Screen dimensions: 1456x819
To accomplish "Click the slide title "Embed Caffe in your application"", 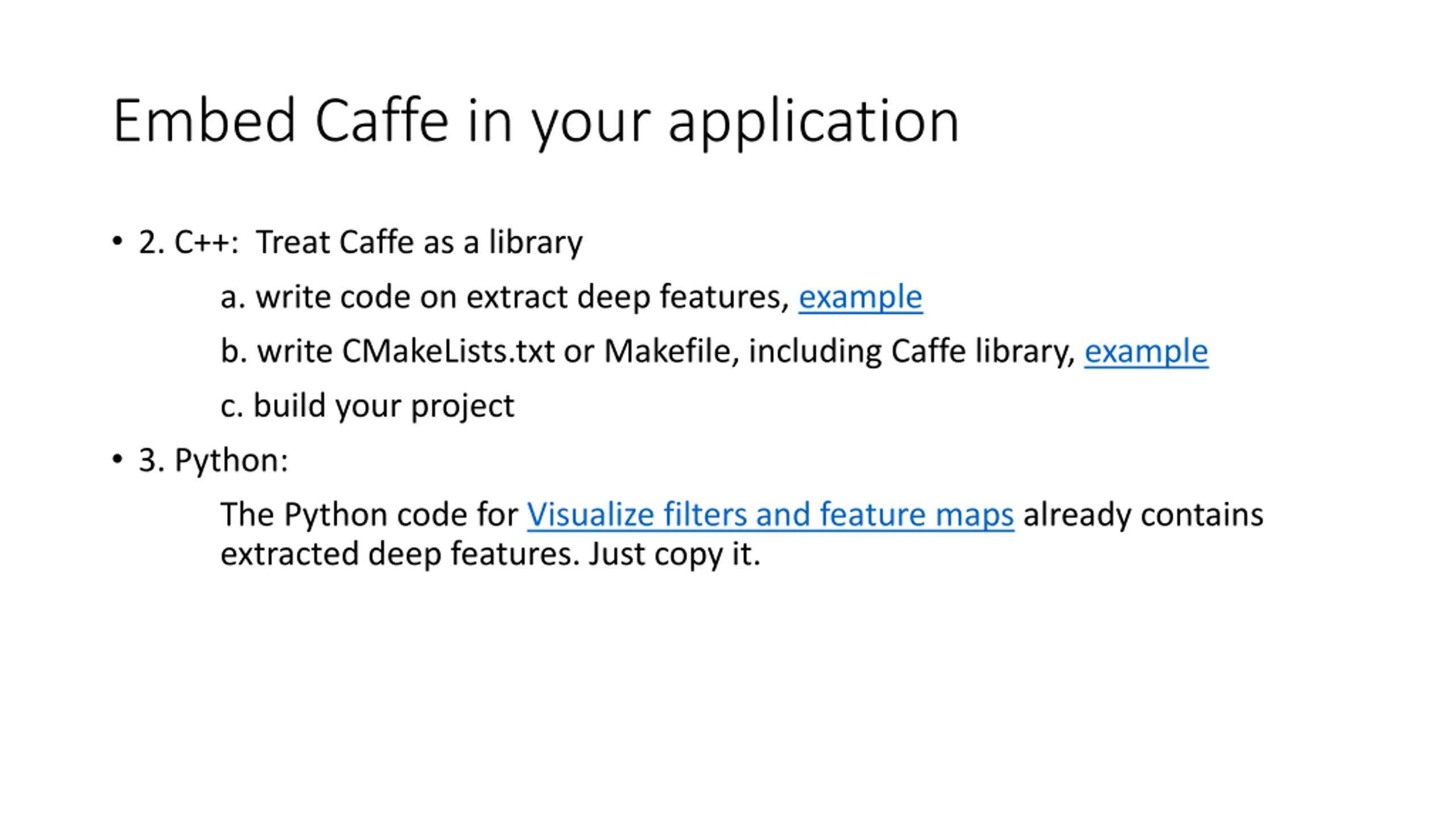I will click(x=536, y=121).
